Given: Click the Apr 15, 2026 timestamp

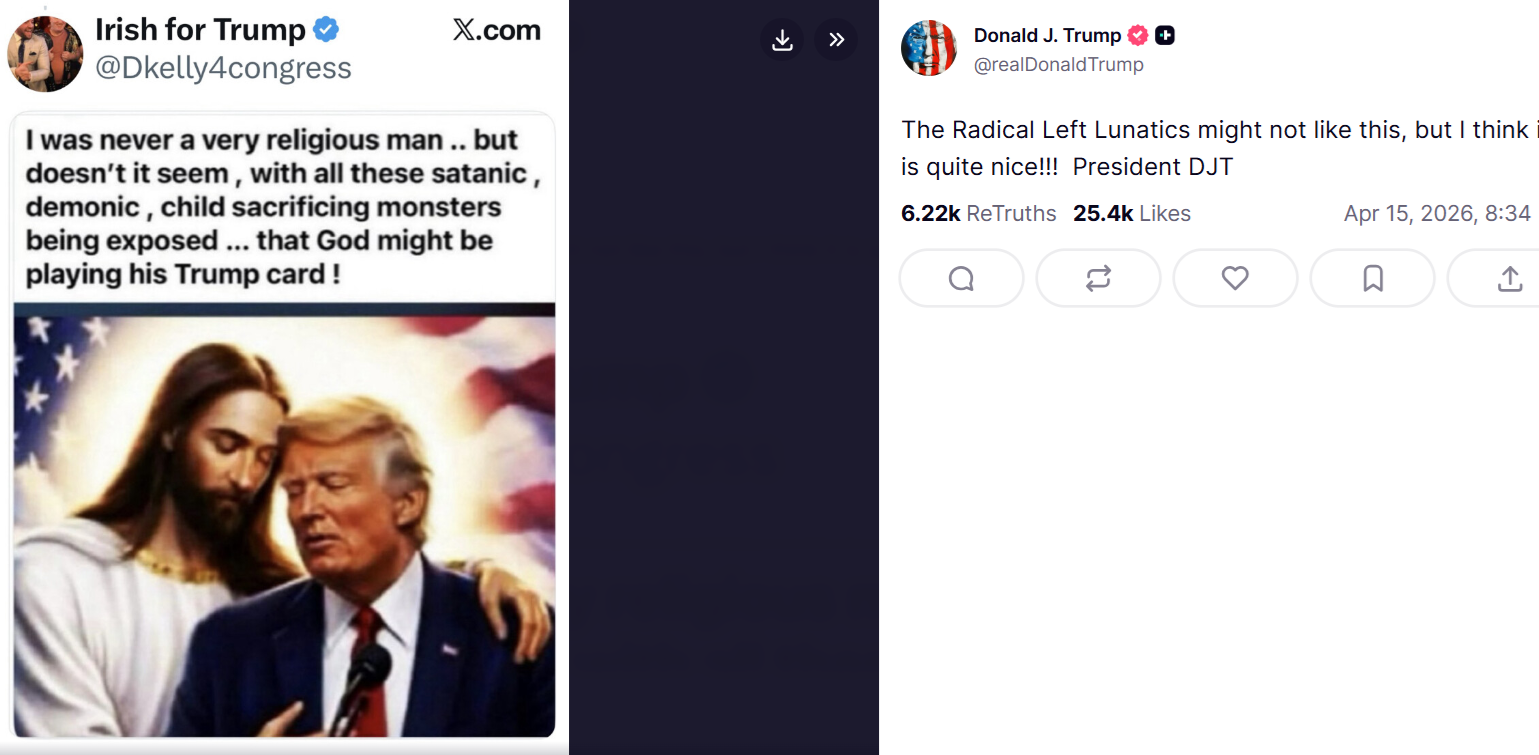Looking at the screenshot, I should point(1436,213).
